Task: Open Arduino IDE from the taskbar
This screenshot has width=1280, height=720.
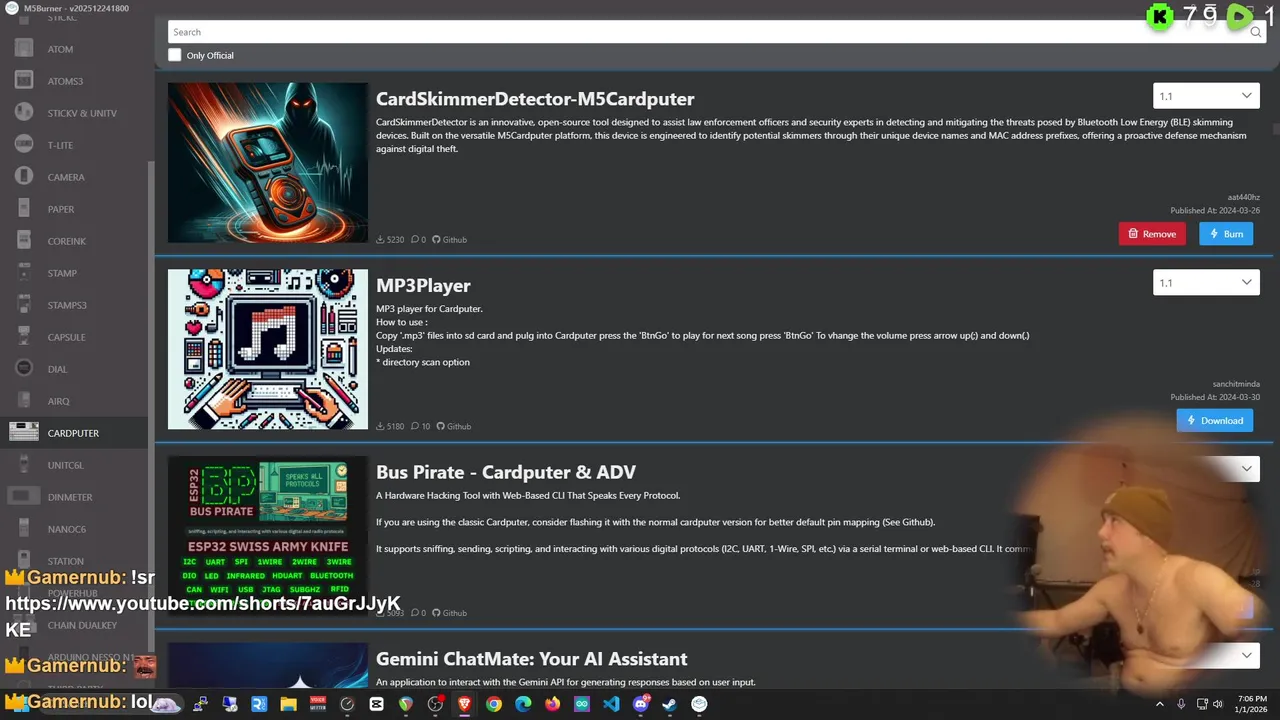Action: tap(582, 704)
